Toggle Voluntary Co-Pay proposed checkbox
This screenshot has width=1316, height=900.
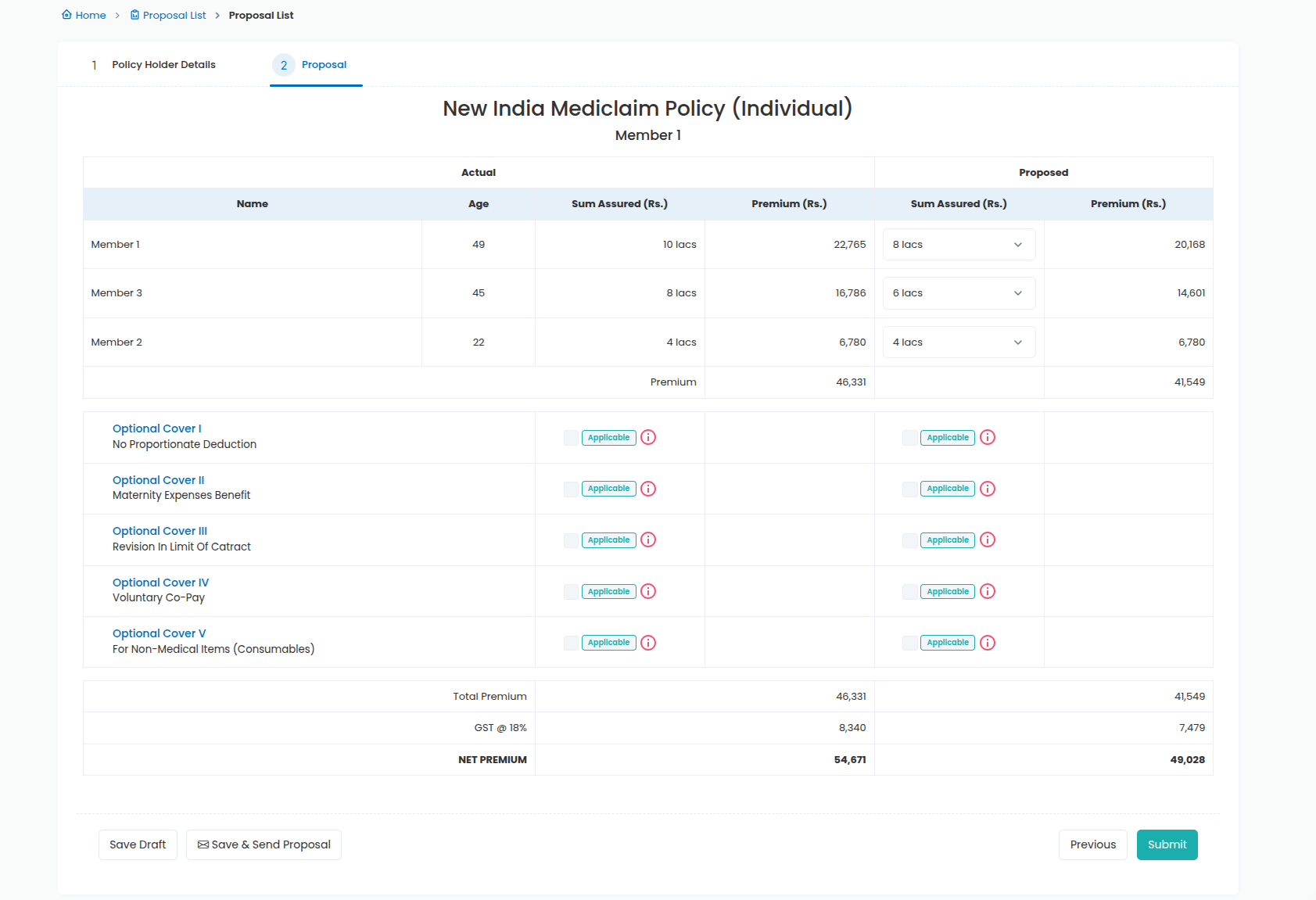910,592
